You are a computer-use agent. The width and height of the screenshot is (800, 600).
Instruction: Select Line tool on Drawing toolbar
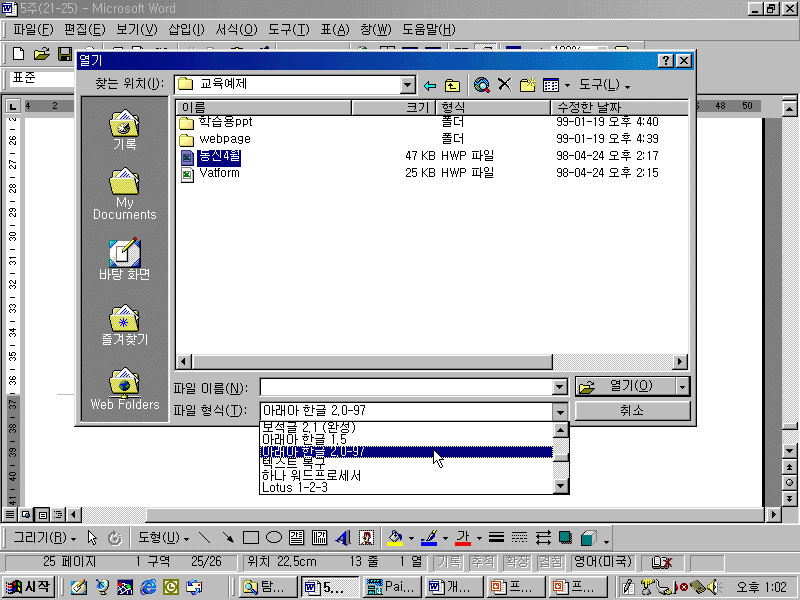pyautogui.click(x=205, y=537)
